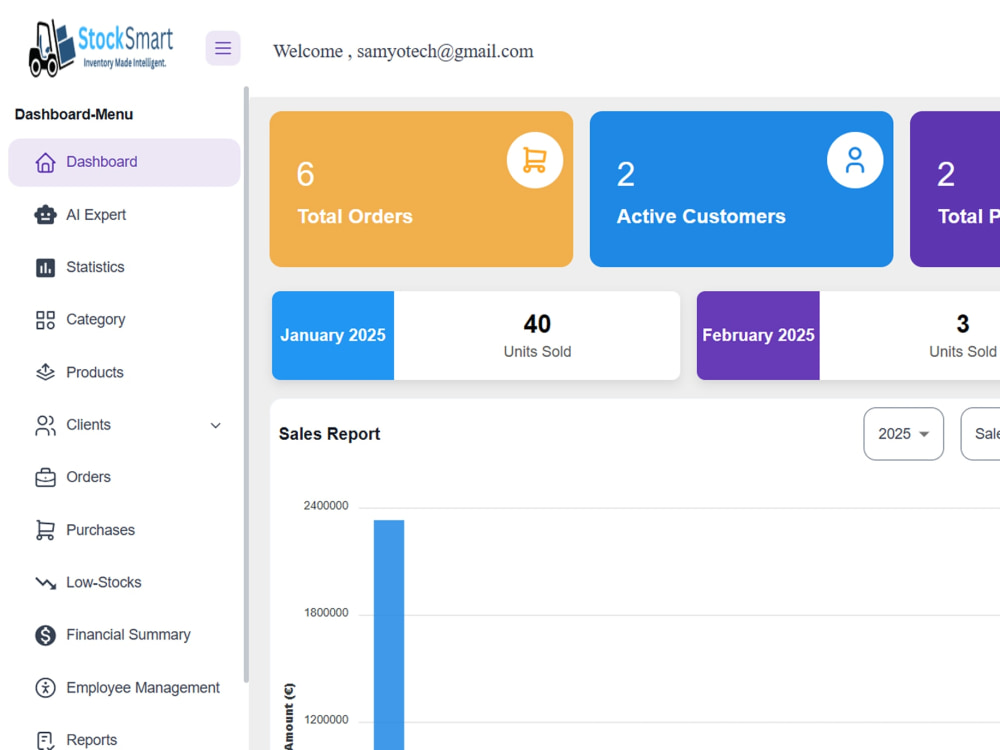
Task: Select the February 2025 units sold card
Action: coord(848,335)
